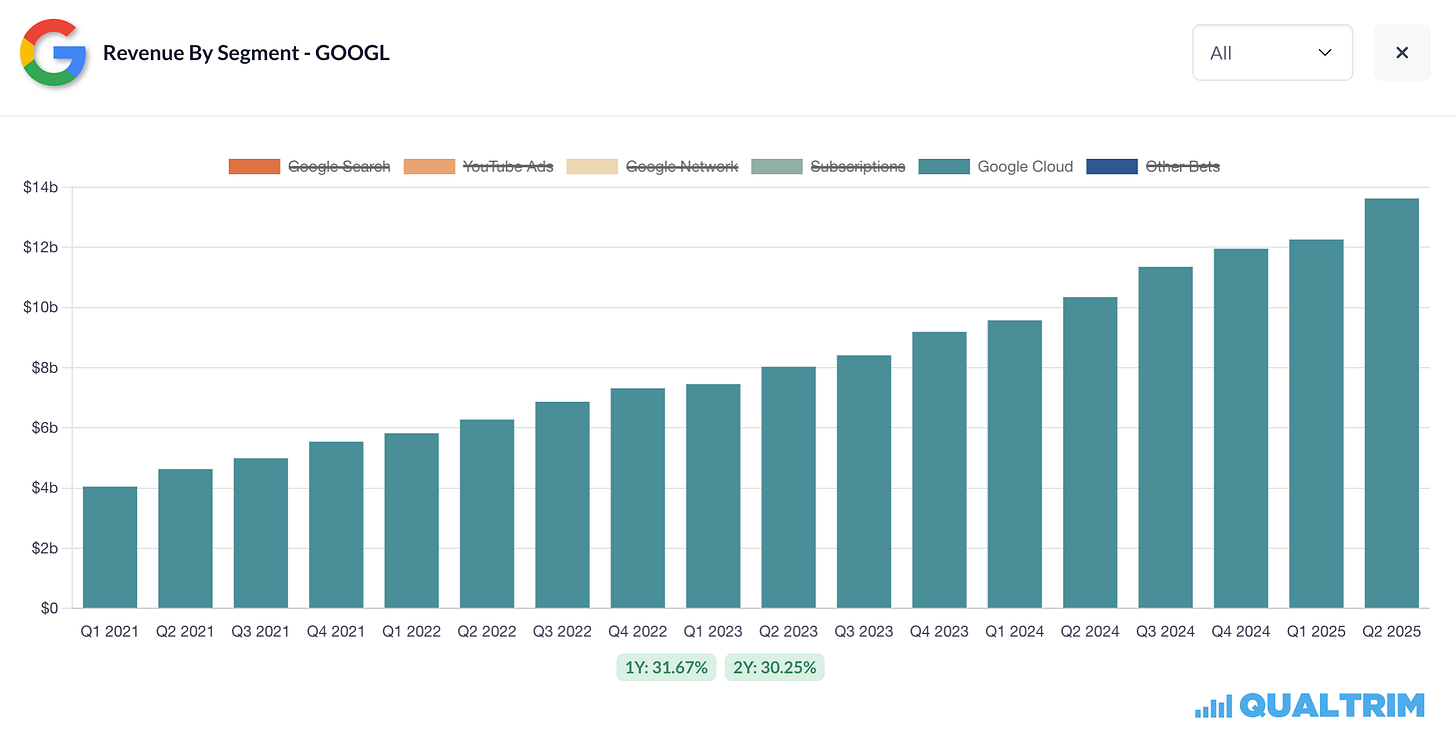Click the Google G logo icon
Viewport: 1456px width, 729px height.
[x=54, y=53]
